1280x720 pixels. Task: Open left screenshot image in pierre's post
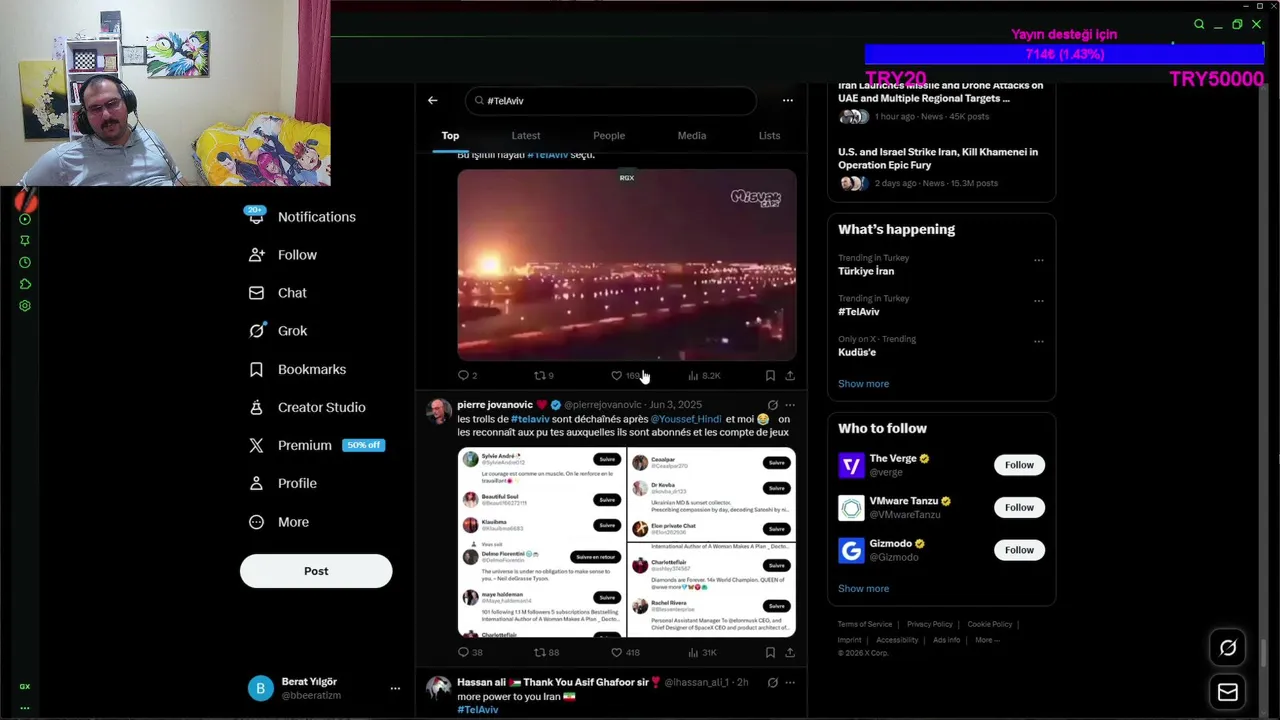coord(541,542)
